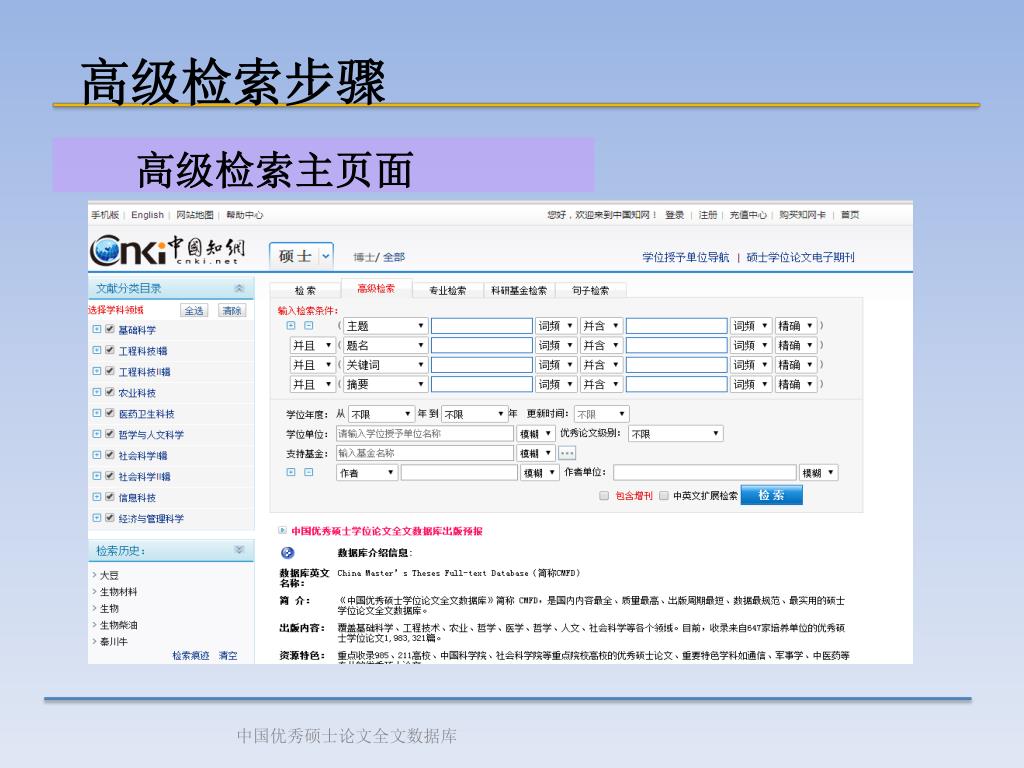Image resolution: width=1024 pixels, height=768 pixels.
Task: Switch to the 检索 tab
Action: click(x=305, y=291)
